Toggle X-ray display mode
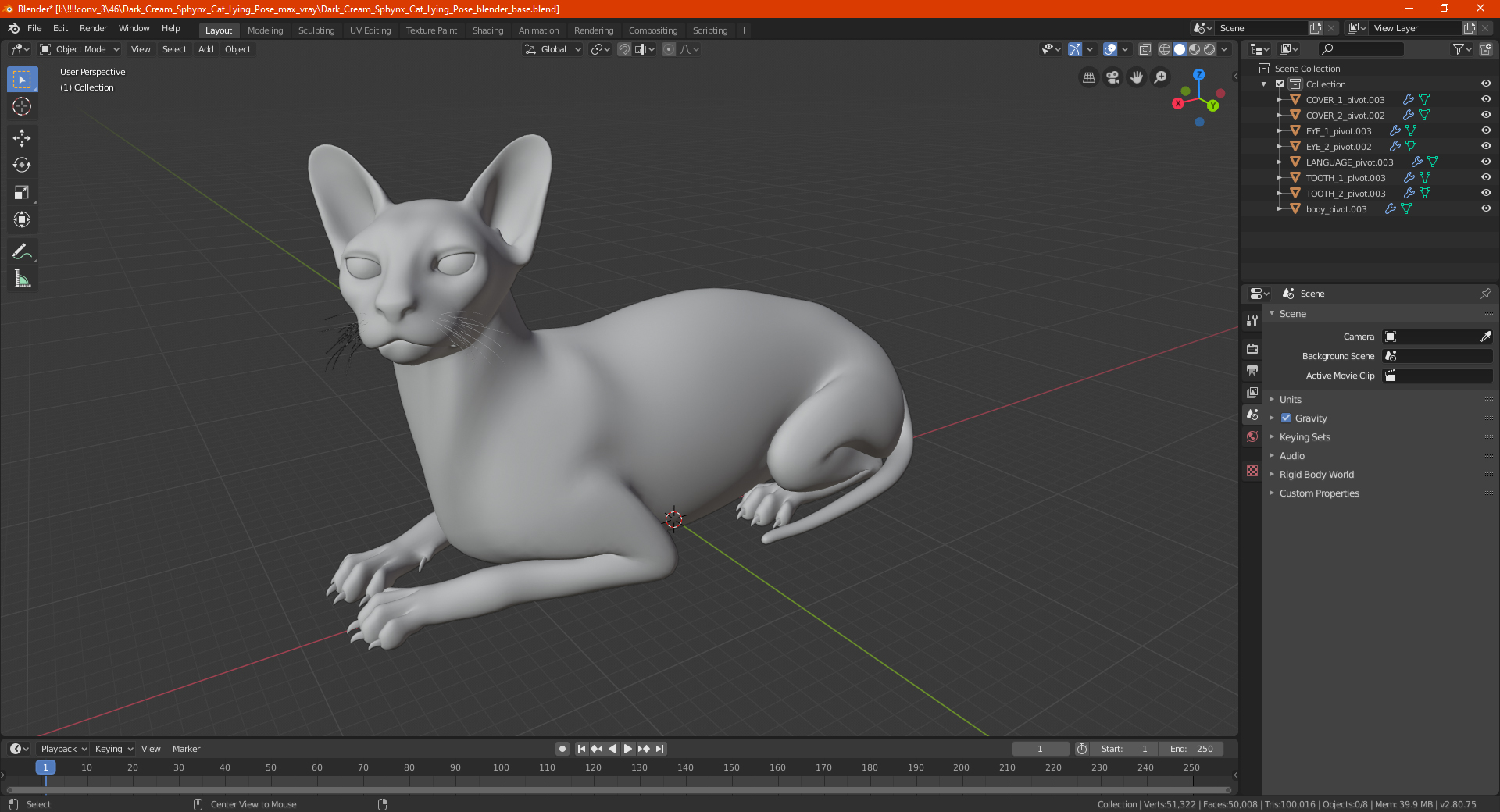The height and width of the screenshot is (812, 1500). point(1145,49)
